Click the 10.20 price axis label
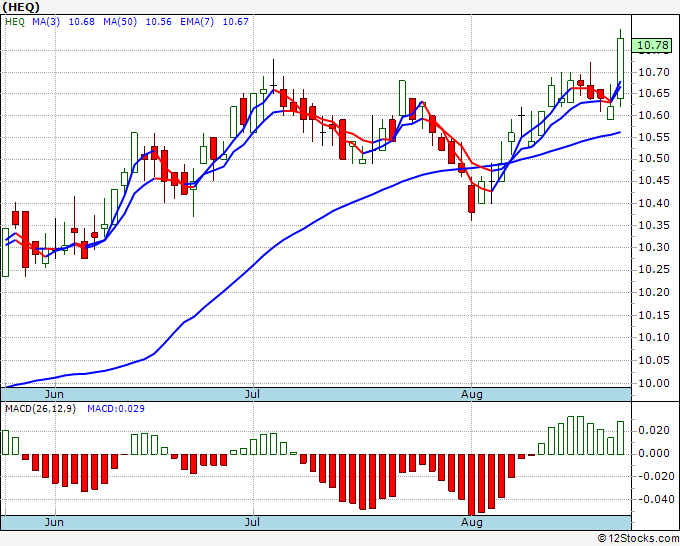The width and height of the screenshot is (680, 546). [x=654, y=292]
